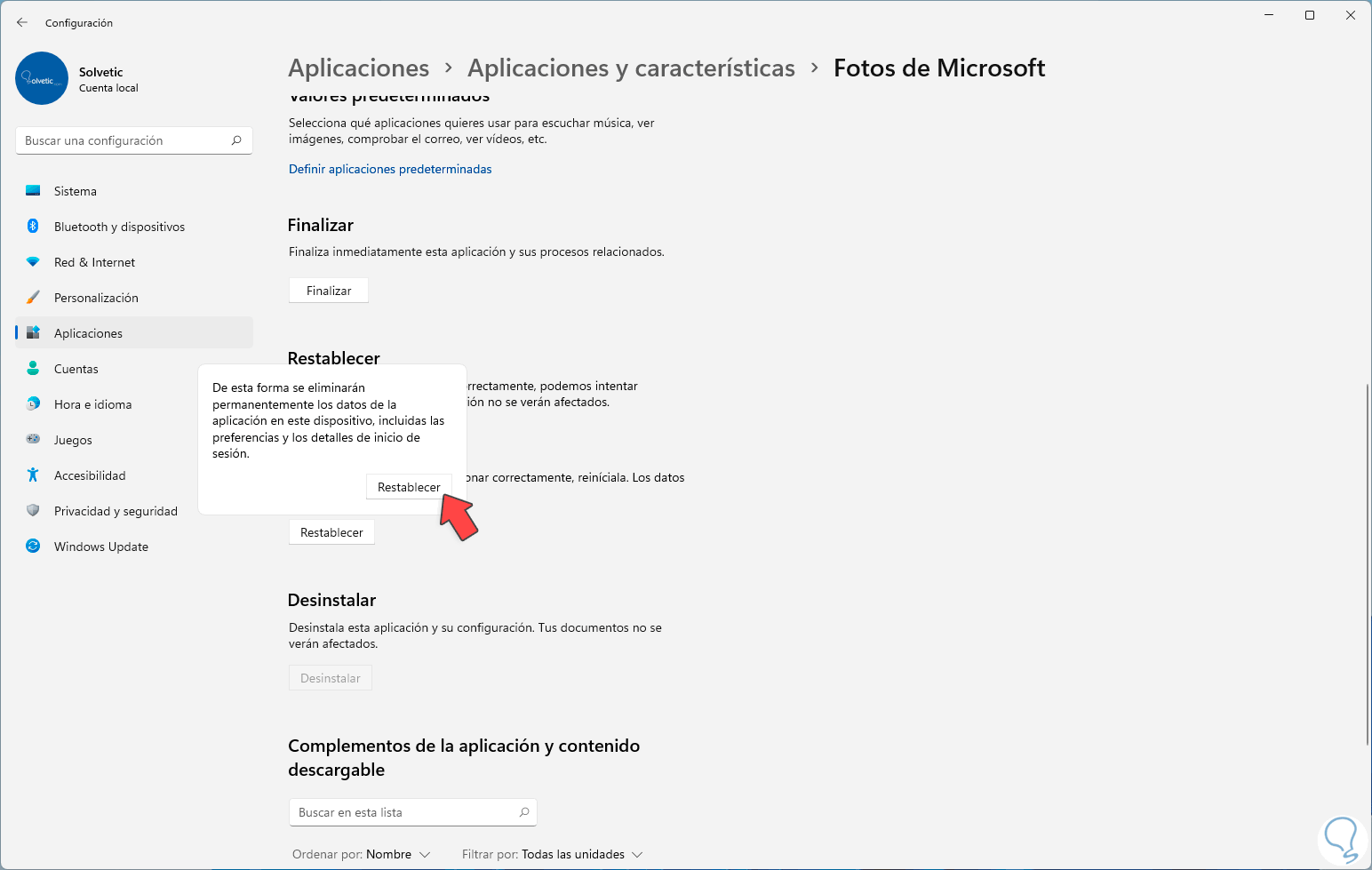Image resolution: width=1372 pixels, height=870 pixels.
Task: Click the back arrow icon
Action: [22, 22]
